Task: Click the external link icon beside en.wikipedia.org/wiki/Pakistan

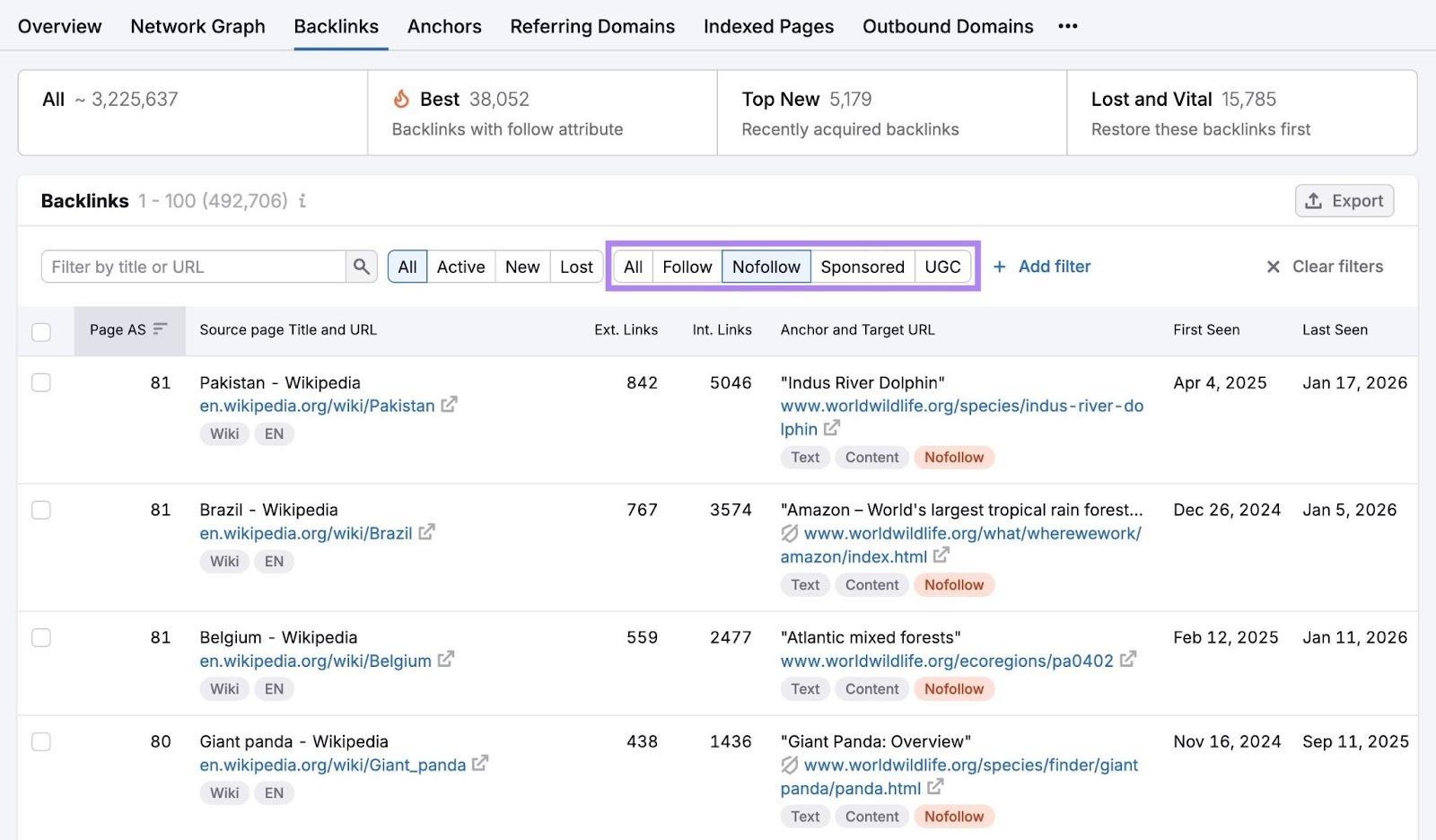Action: (x=451, y=405)
